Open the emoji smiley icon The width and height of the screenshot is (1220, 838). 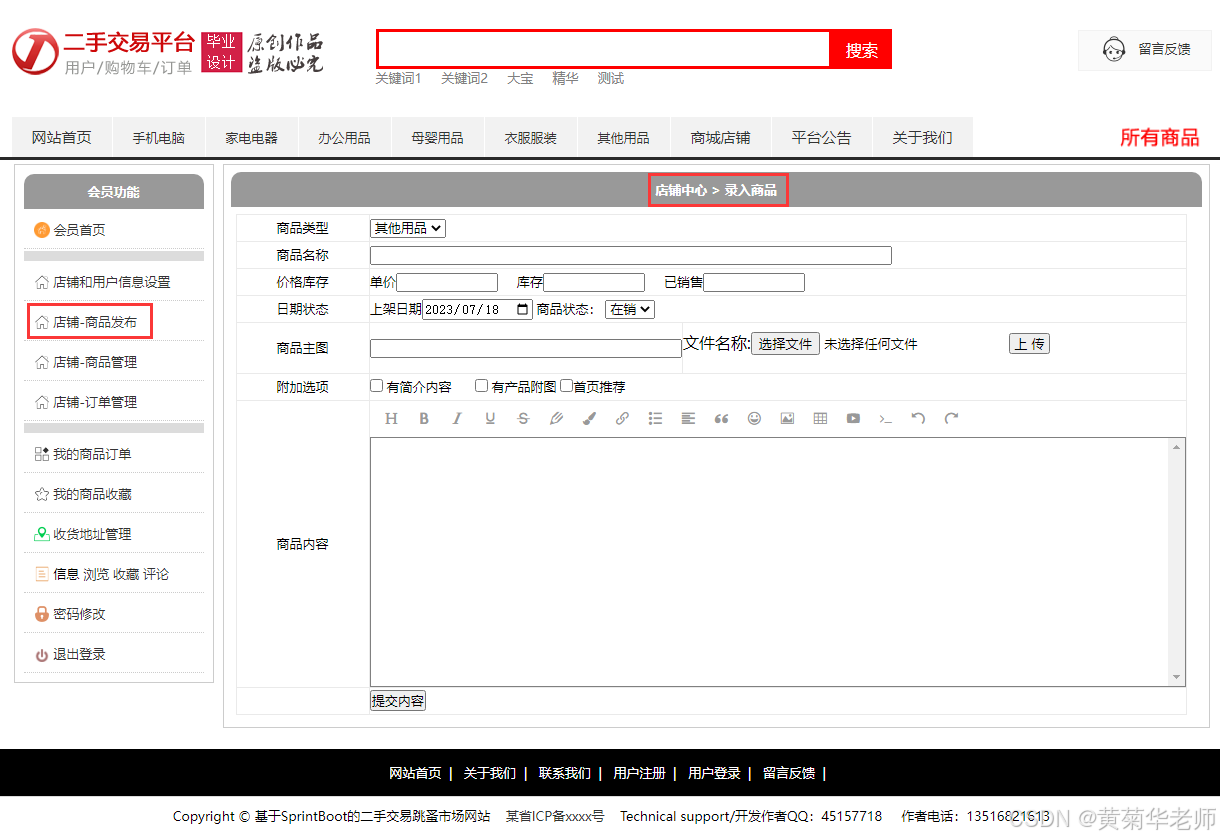754,419
